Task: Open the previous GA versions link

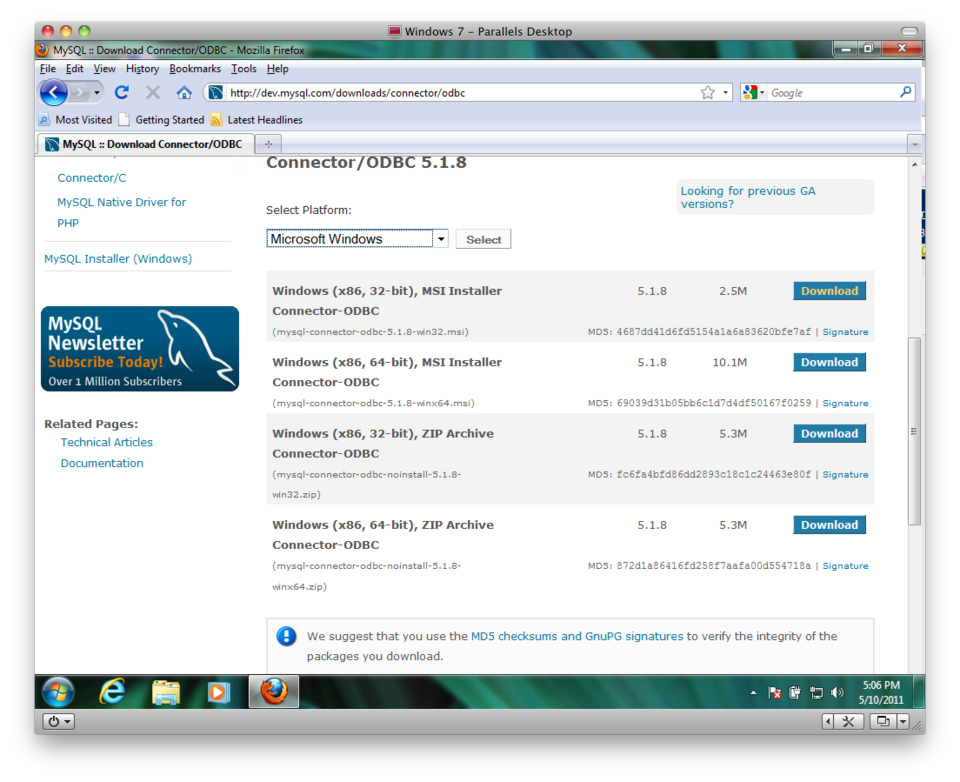Action: (747, 197)
